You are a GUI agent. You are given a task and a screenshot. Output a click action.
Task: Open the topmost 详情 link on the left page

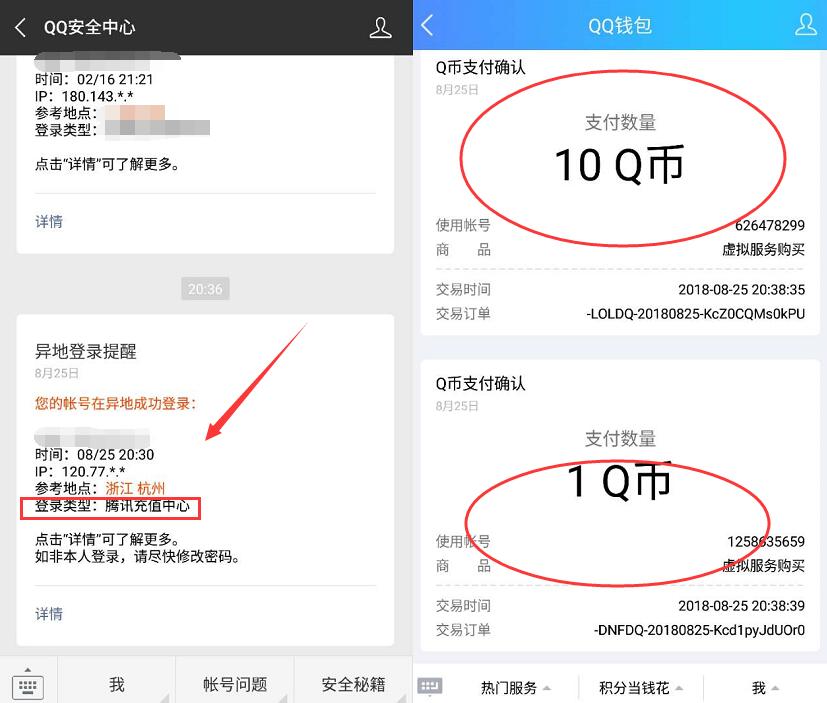pyautogui.click(x=48, y=221)
